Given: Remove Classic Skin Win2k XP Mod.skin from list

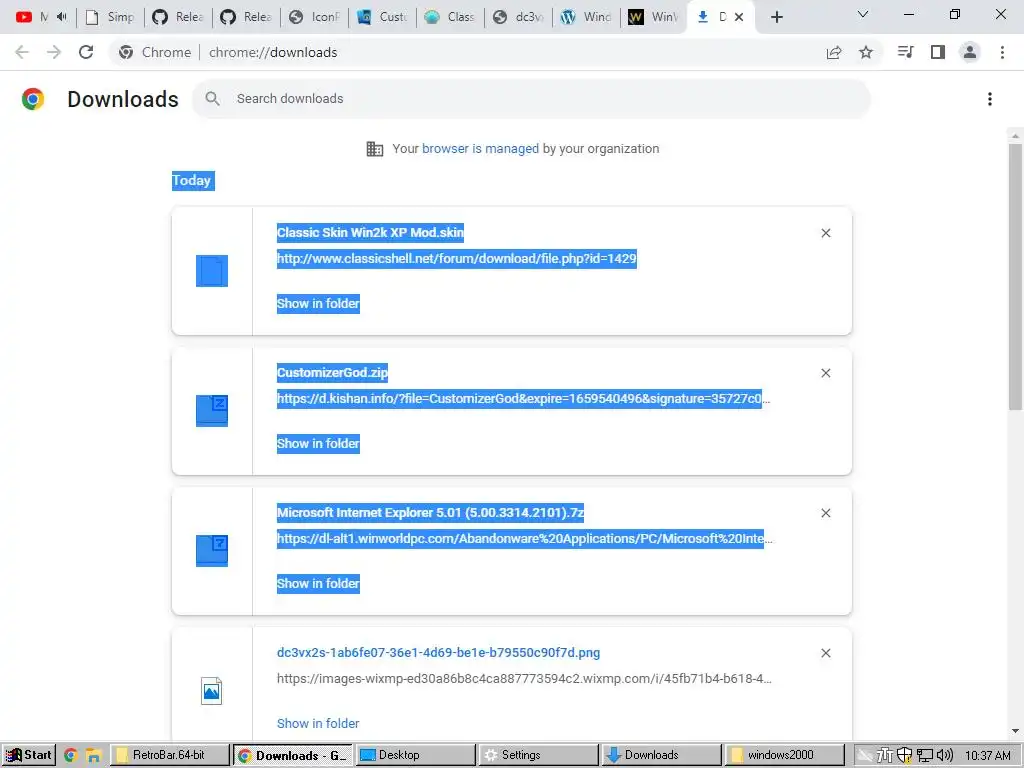Looking at the screenshot, I should [825, 233].
